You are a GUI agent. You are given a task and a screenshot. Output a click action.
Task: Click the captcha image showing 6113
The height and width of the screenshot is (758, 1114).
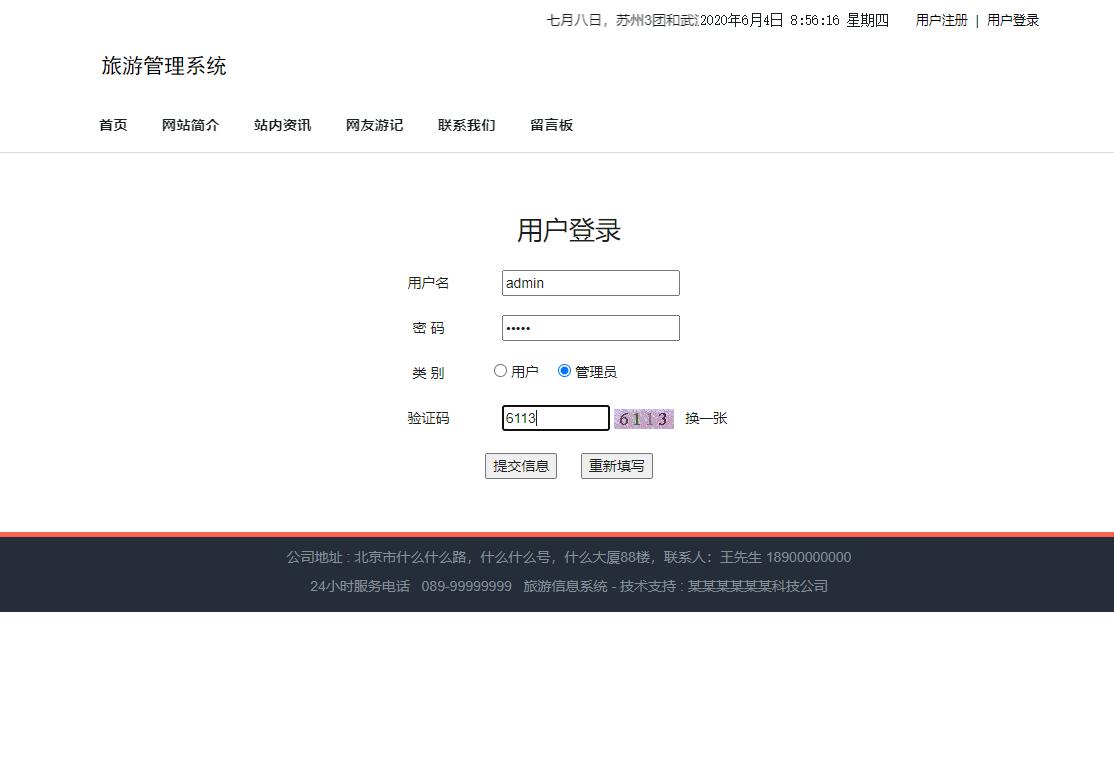pyautogui.click(x=643, y=418)
